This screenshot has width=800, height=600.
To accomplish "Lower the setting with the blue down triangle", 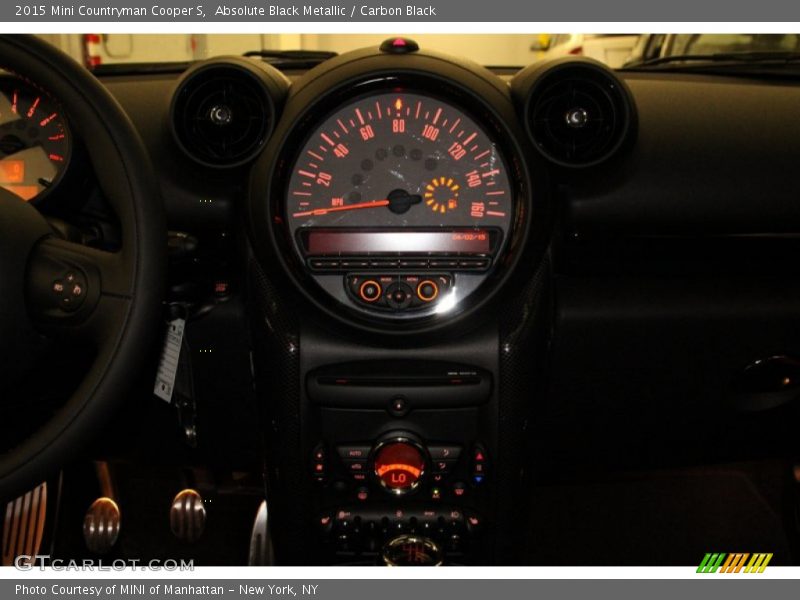I will 479,479.
